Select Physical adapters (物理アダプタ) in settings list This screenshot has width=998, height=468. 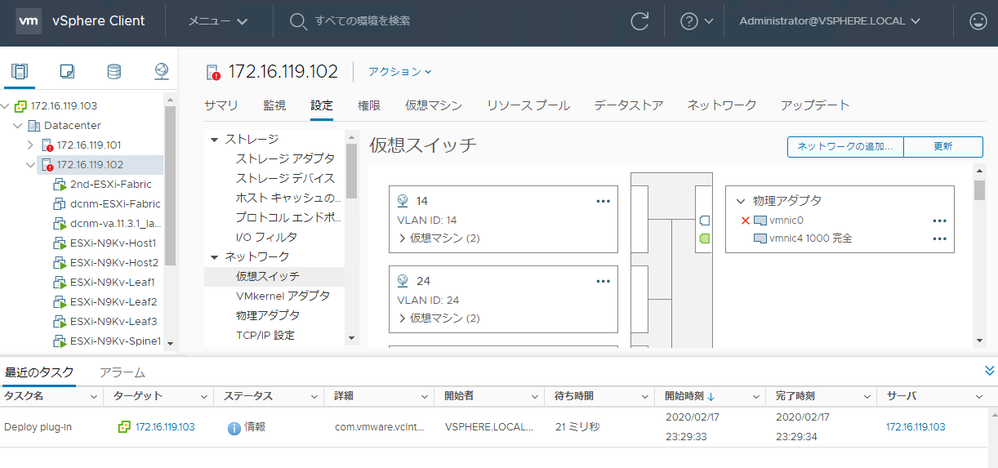click(267, 315)
